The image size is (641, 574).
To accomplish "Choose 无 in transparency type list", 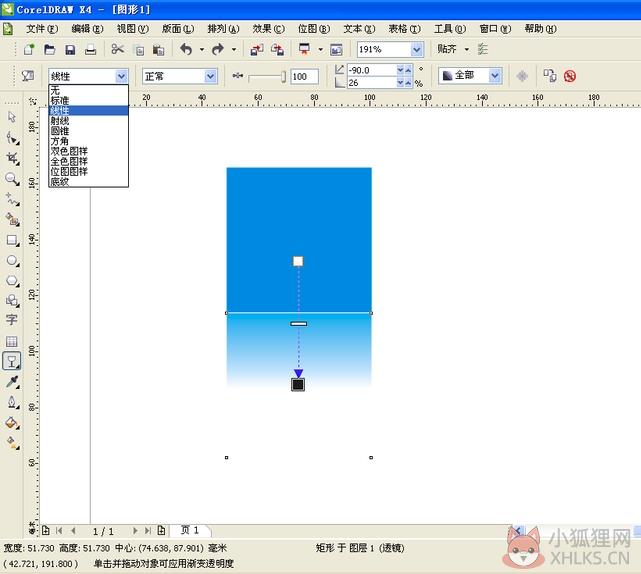I will click(x=88, y=90).
